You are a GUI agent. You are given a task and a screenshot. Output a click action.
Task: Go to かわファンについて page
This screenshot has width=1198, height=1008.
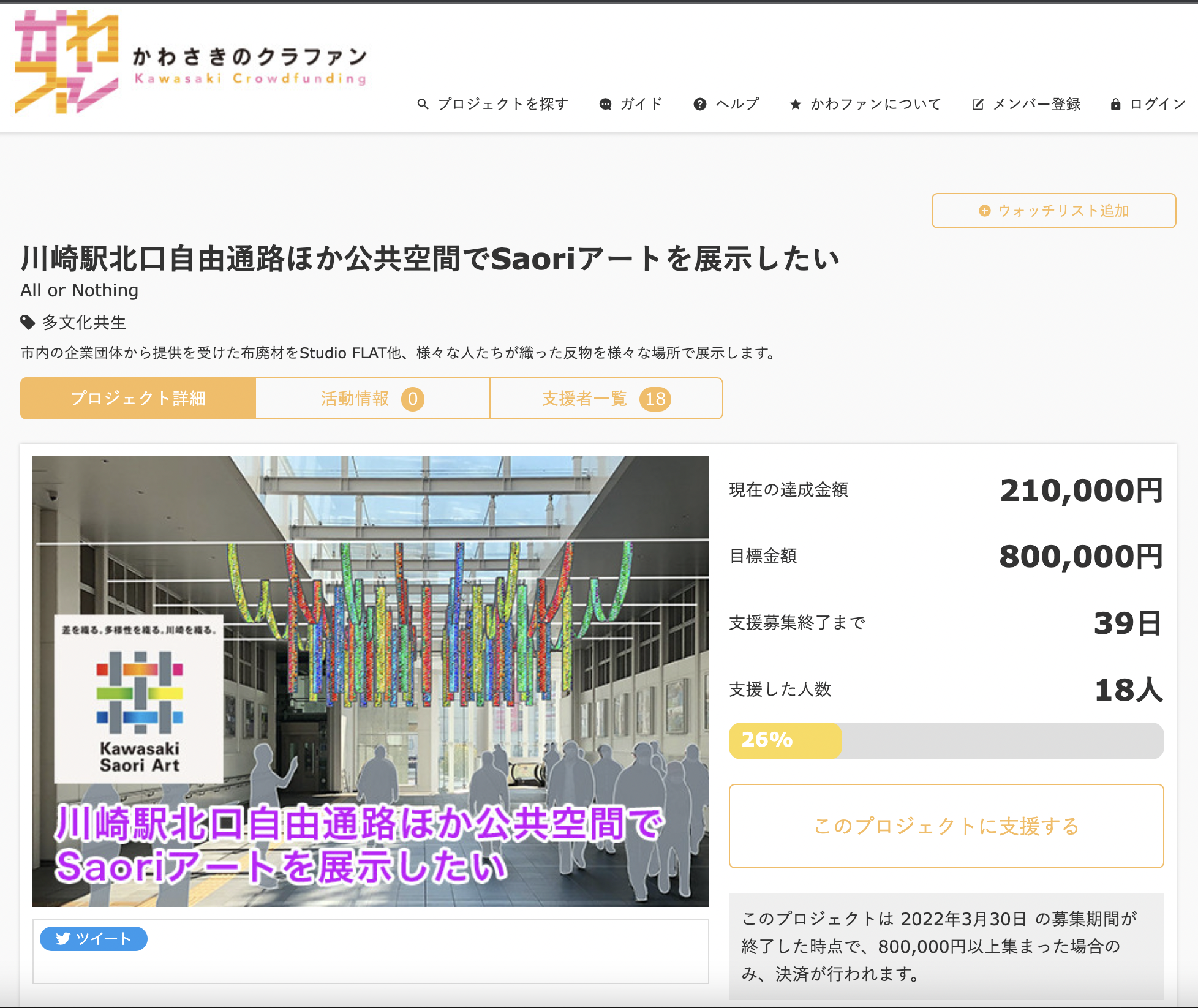(x=875, y=104)
